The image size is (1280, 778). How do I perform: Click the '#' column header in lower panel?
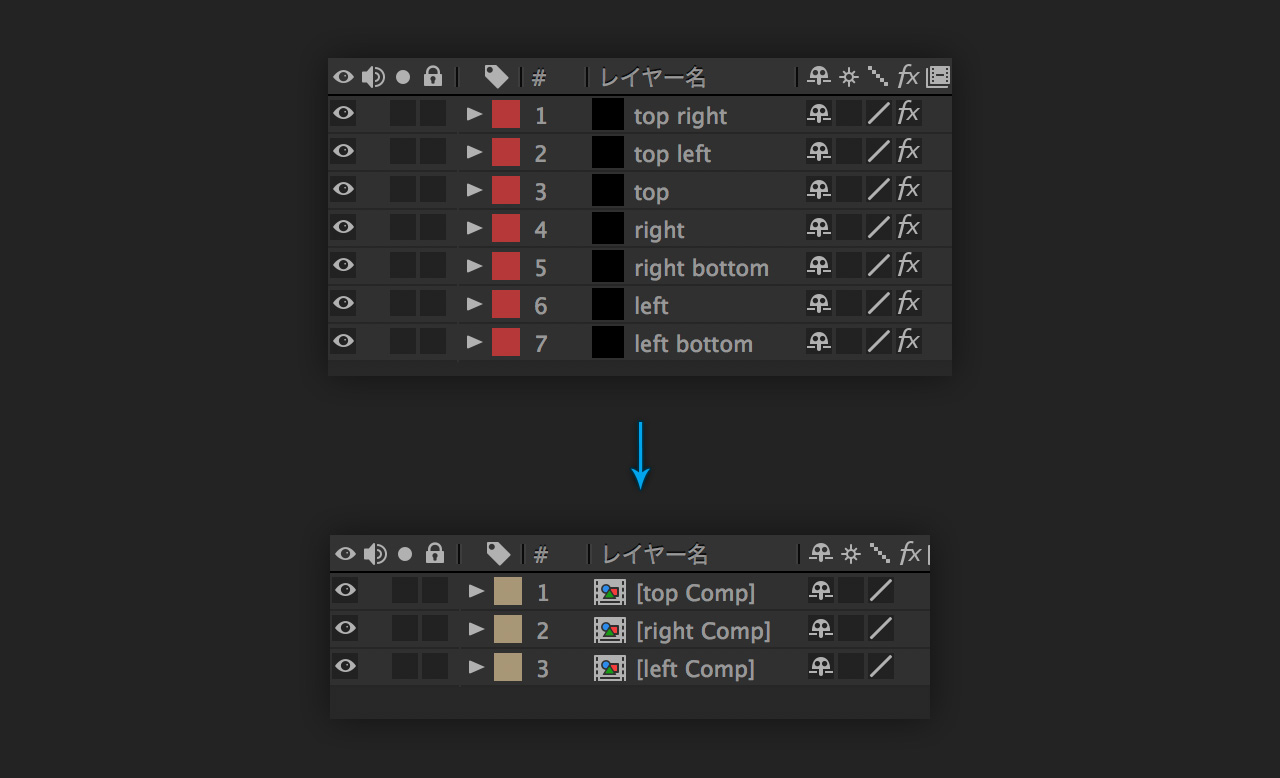(x=541, y=554)
